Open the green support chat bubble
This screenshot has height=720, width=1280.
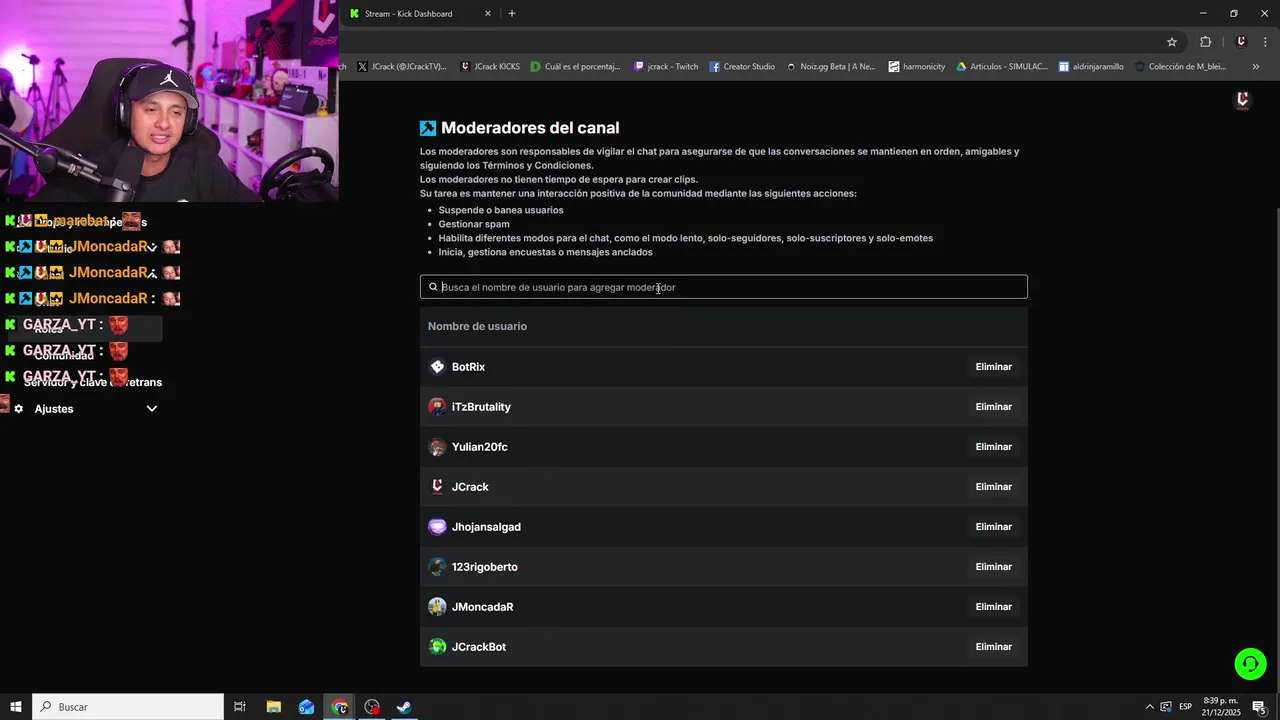point(1250,664)
